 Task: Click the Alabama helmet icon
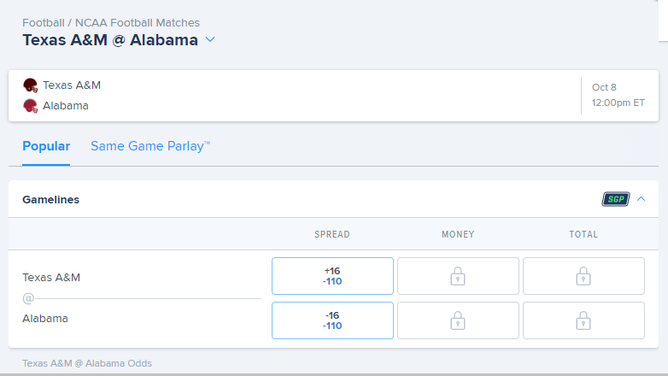(x=30, y=106)
